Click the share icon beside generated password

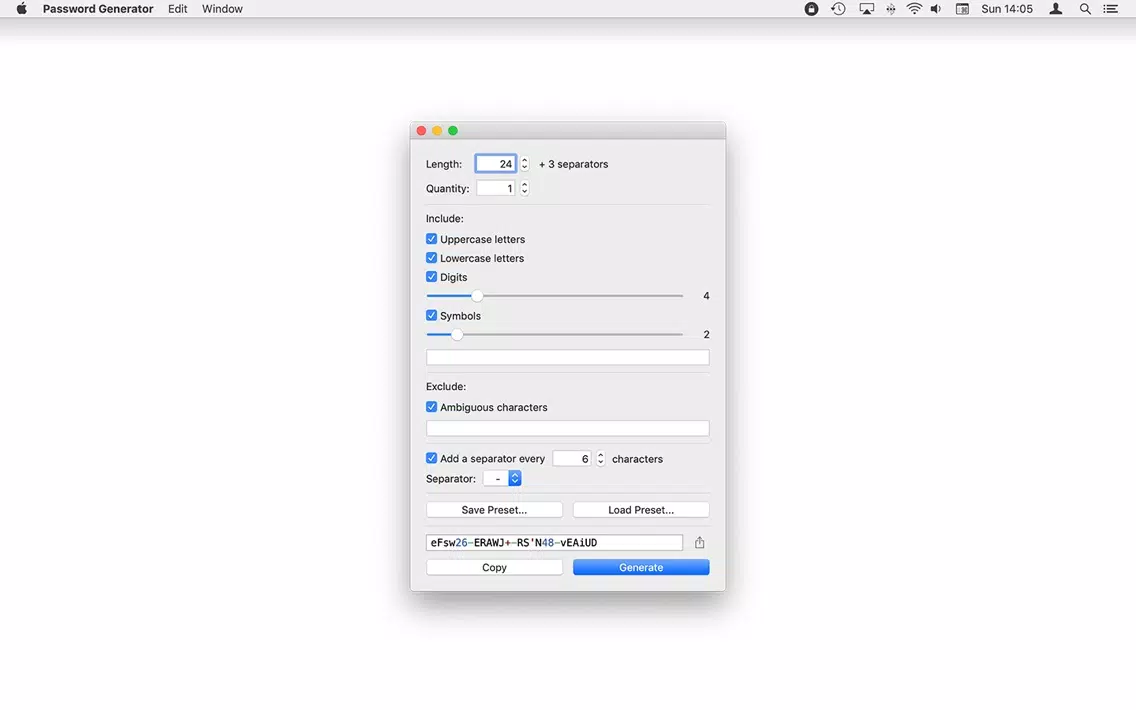[x=699, y=542]
